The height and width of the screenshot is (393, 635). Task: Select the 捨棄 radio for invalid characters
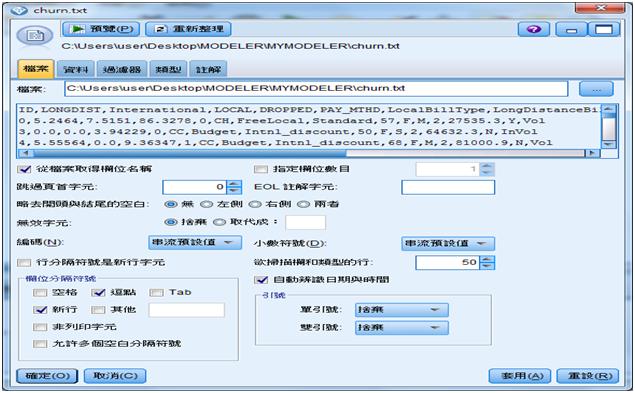tap(171, 222)
